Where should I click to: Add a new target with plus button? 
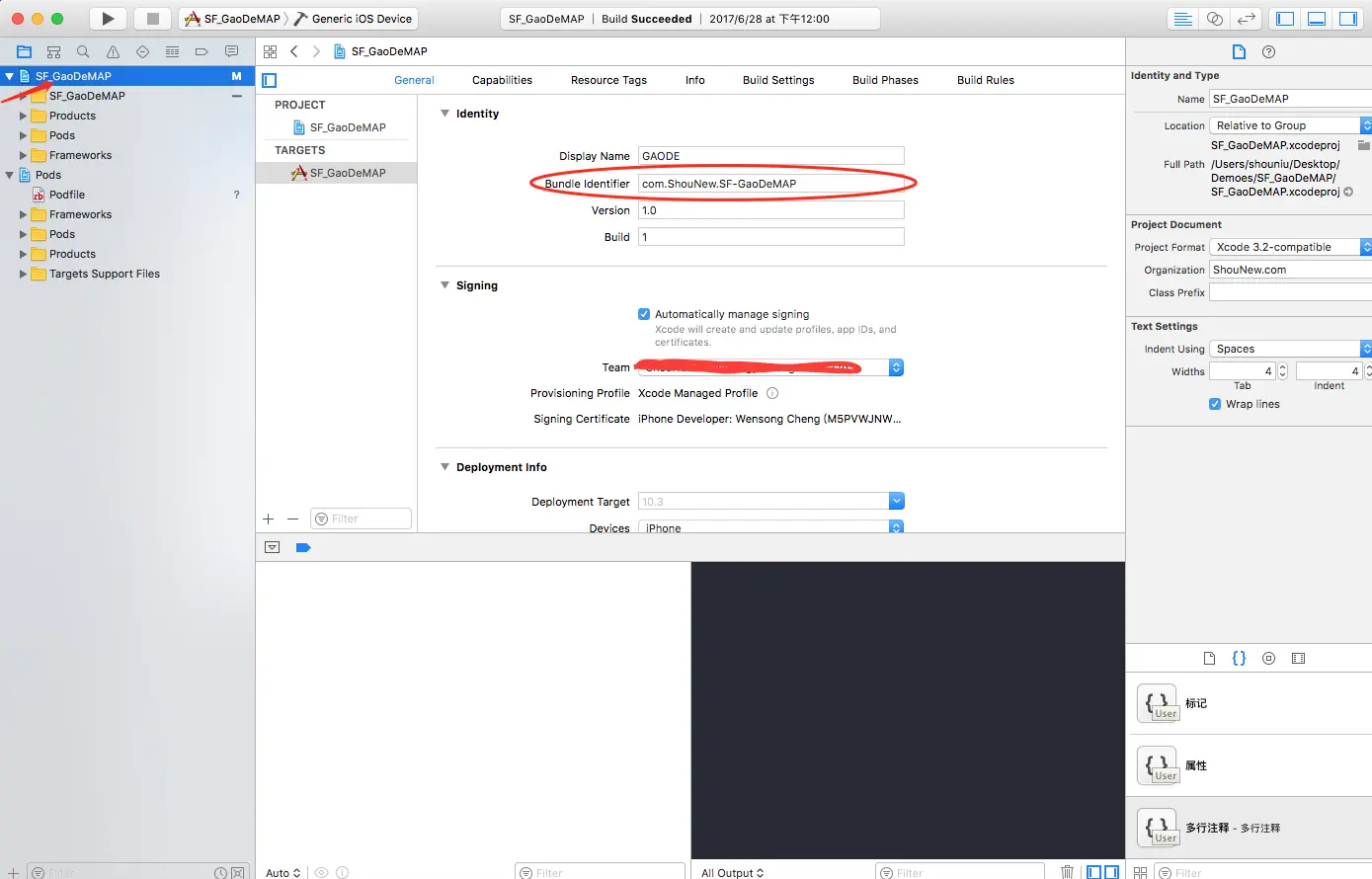[x=268, y=519]
